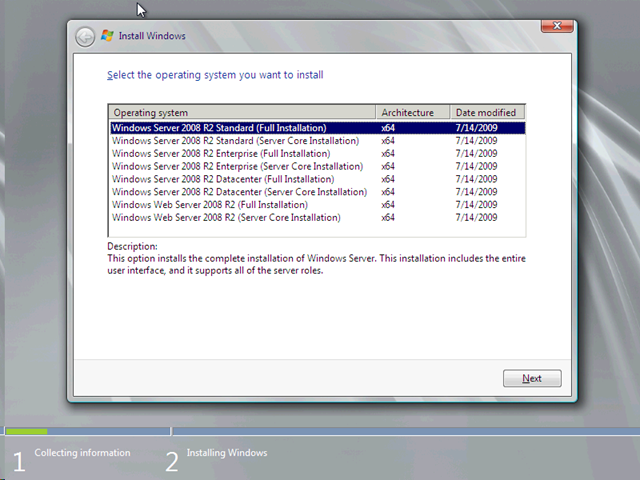The image size is (640, 480).
Task: Click the Next button
Action: click(532, 378)
